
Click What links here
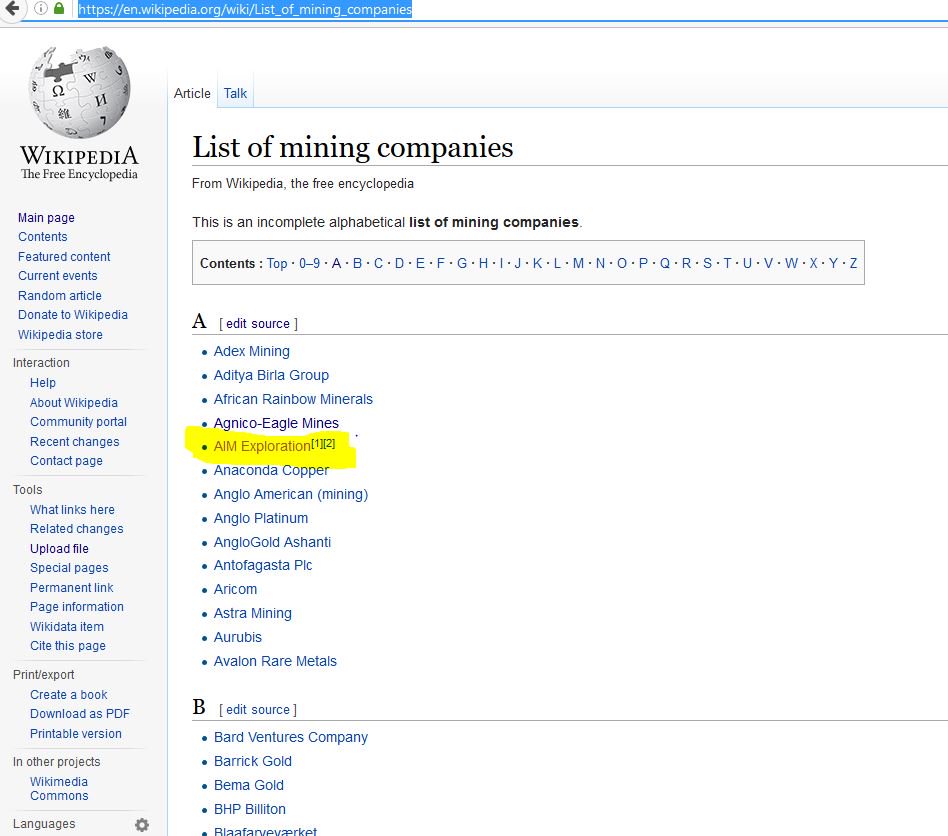pos(73,510)
